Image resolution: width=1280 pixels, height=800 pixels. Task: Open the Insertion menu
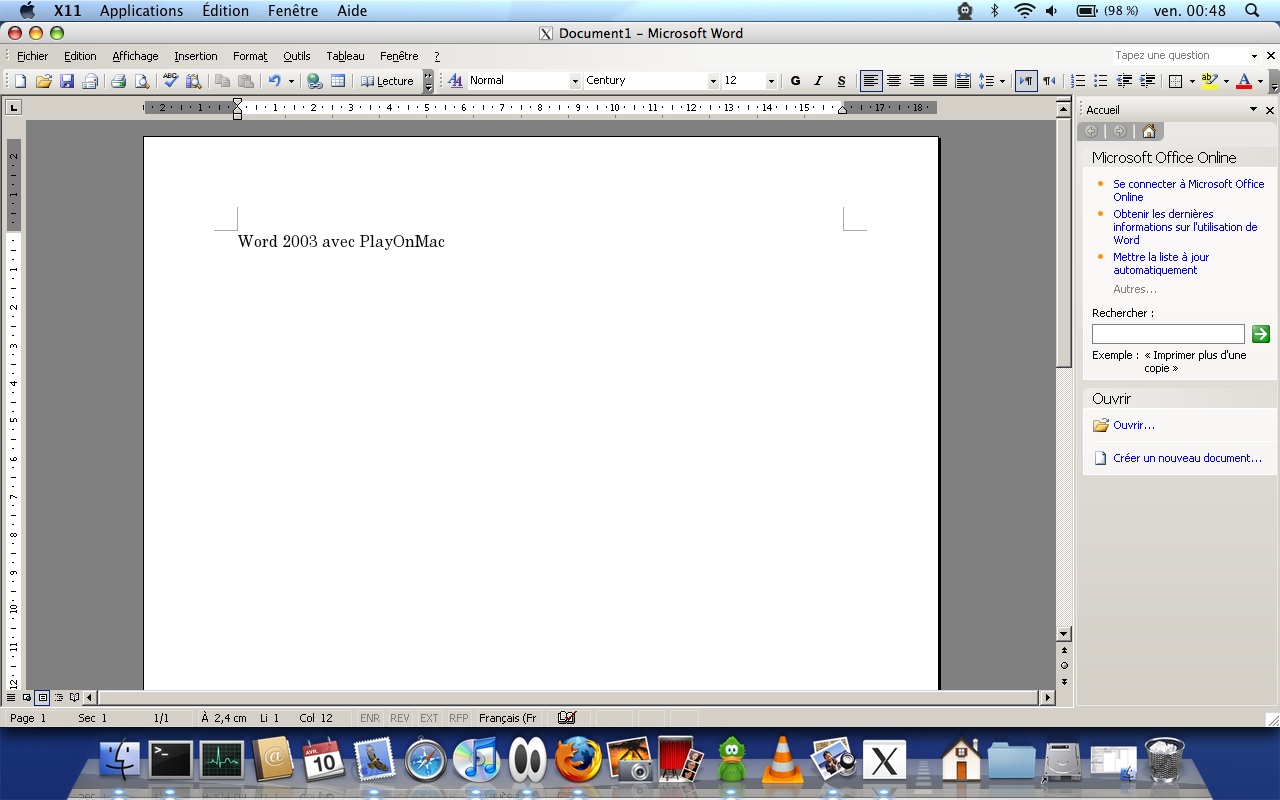tap(196, 56)
